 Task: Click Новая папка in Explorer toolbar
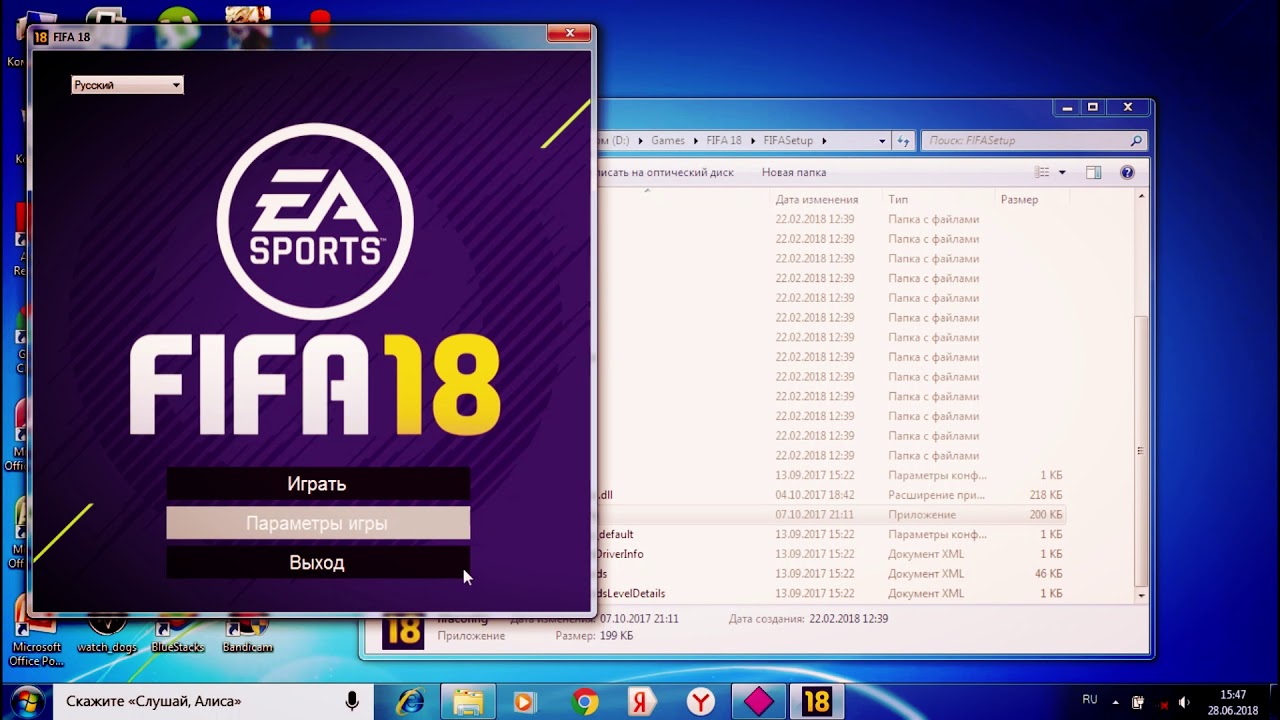coord(794,172)
